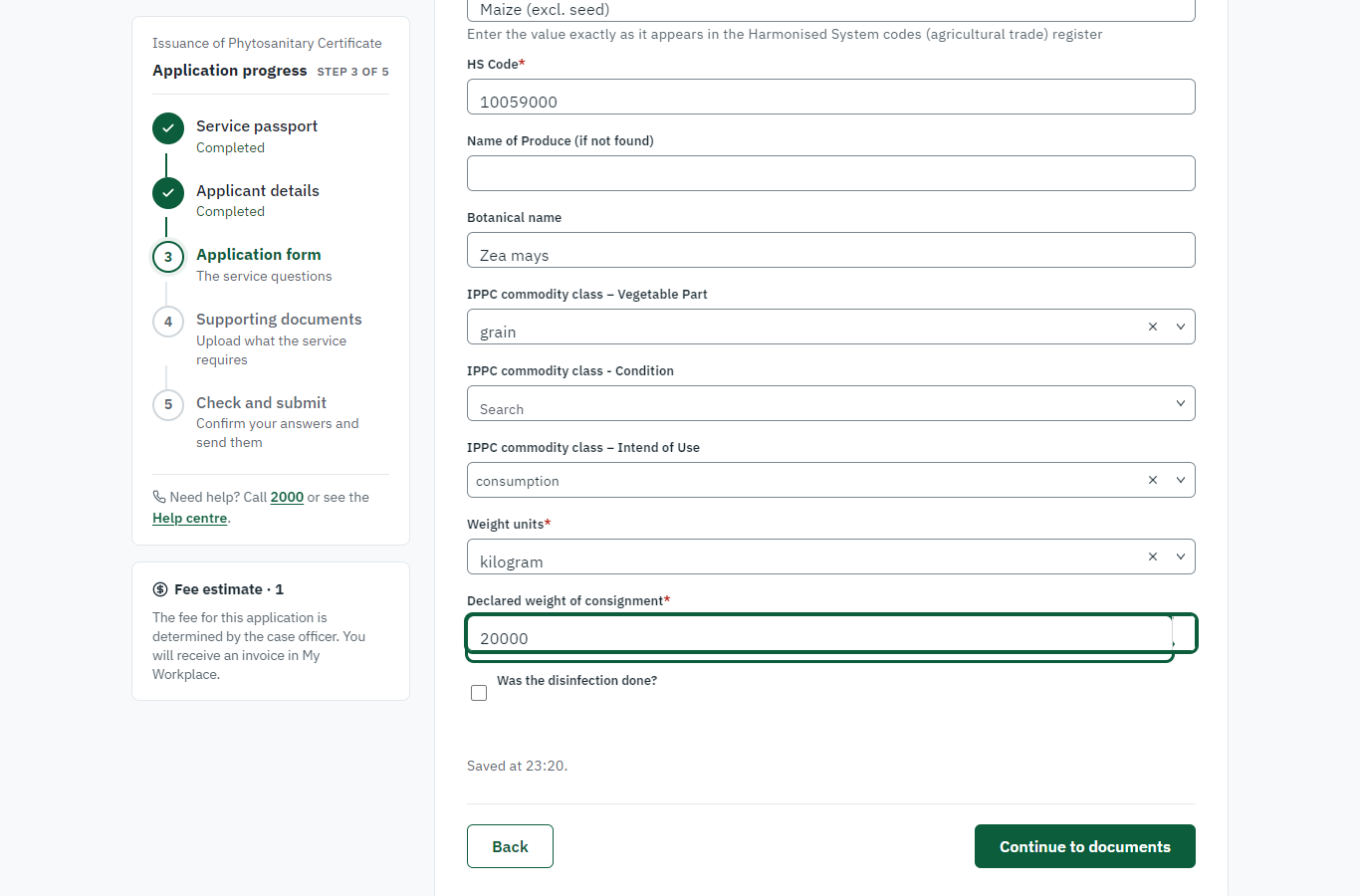The height and width of the screenshot is (896, 1360).
Task: Expand the Intend of Use dropdown arrow
Action: pyautogui.click(x=1181, y=480)
